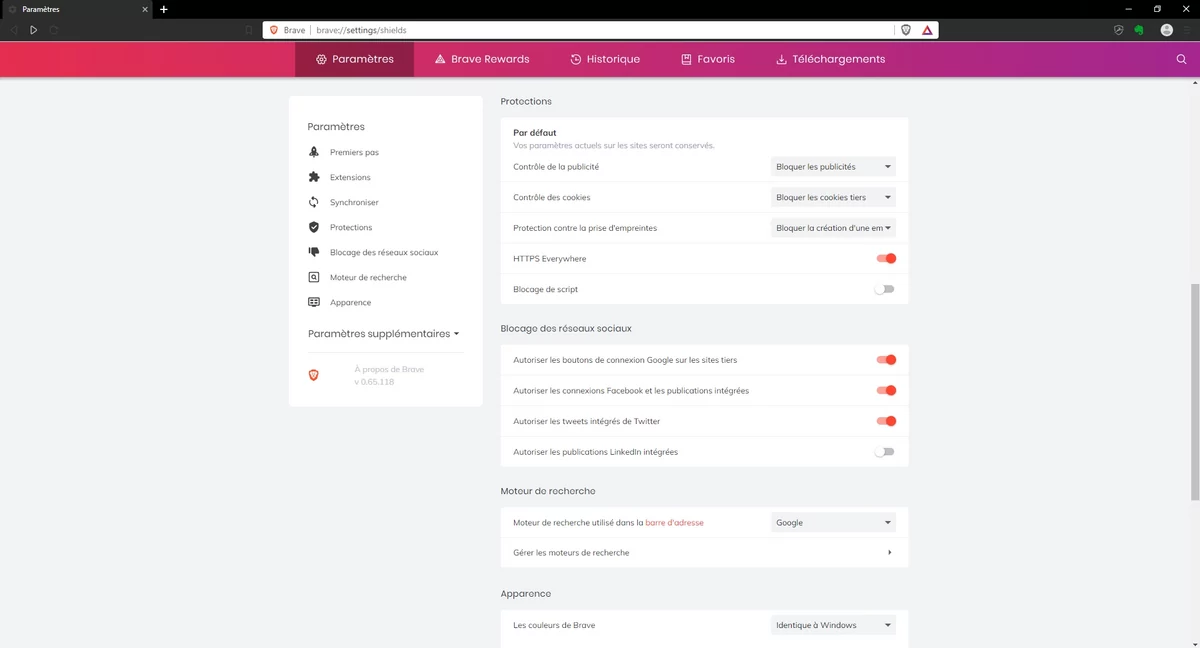Enable the Blocage de script toggle

[885, 289]
